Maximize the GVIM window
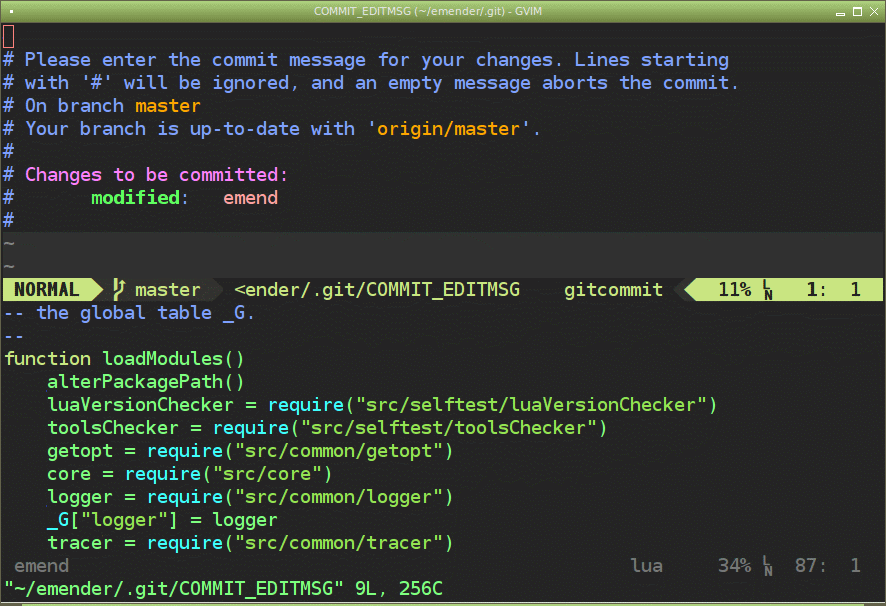The image size is (886, 606). point(857,11)
